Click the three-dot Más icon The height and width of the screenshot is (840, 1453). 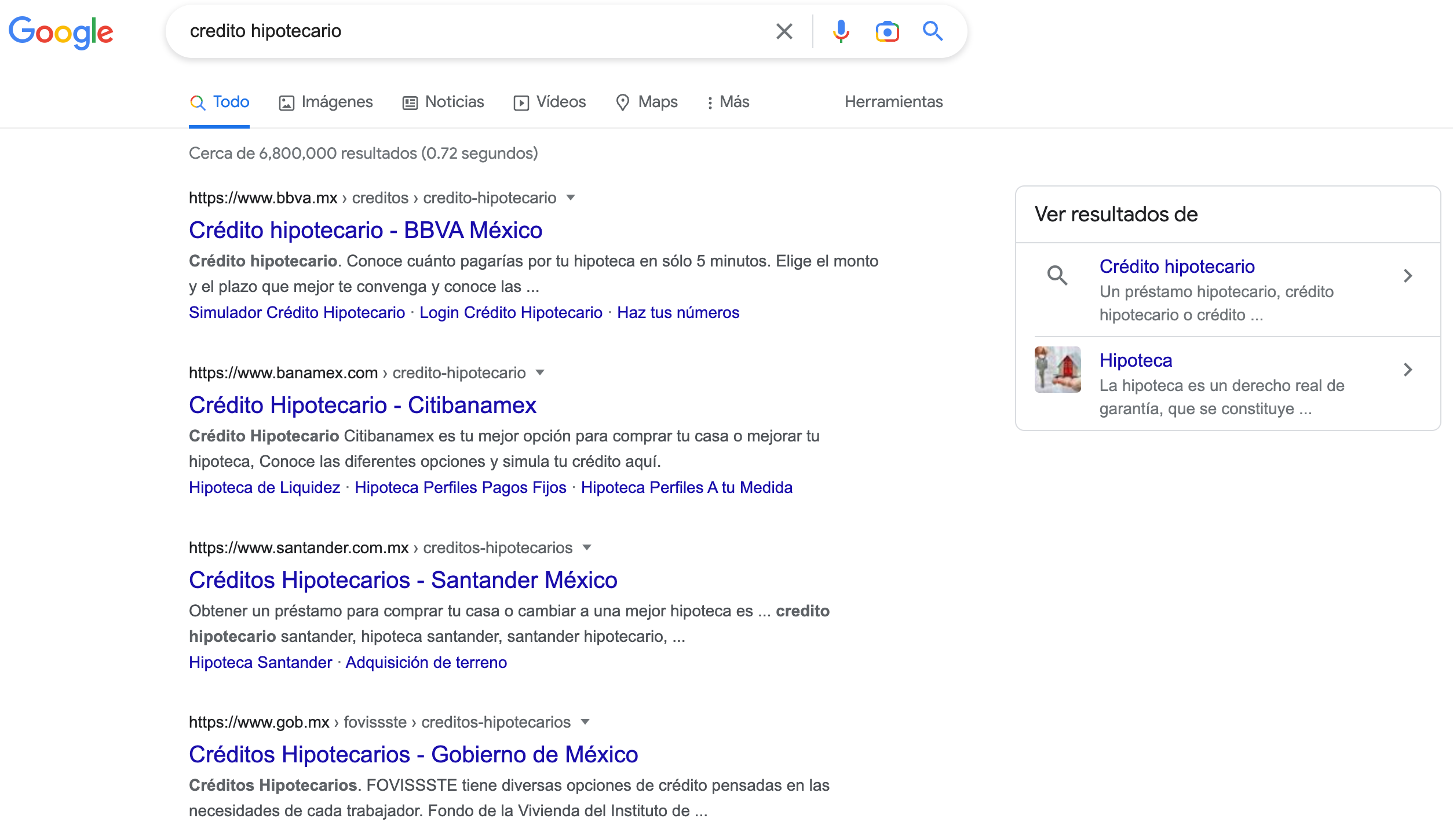pyautogui.click(x=710, y=103)
